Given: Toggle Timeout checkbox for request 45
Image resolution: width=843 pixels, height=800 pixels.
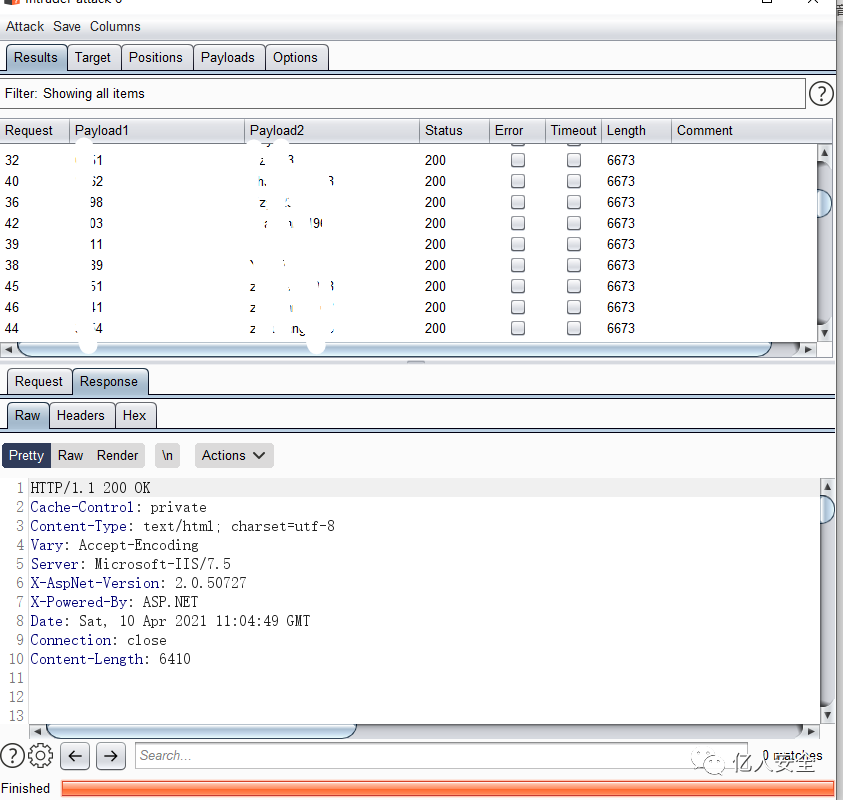Looking at the screenshot, I should click(574, 286).
